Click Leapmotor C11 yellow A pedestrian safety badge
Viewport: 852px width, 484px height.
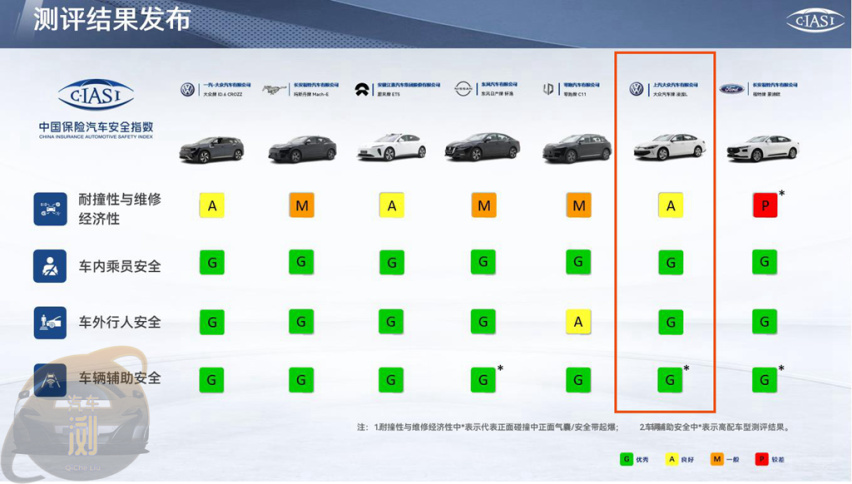[x=578, y=322]
